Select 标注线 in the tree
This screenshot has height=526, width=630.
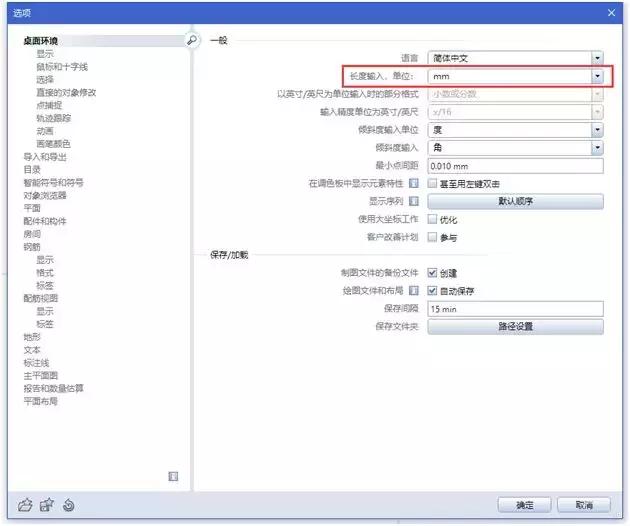click(x=37, y=362)
